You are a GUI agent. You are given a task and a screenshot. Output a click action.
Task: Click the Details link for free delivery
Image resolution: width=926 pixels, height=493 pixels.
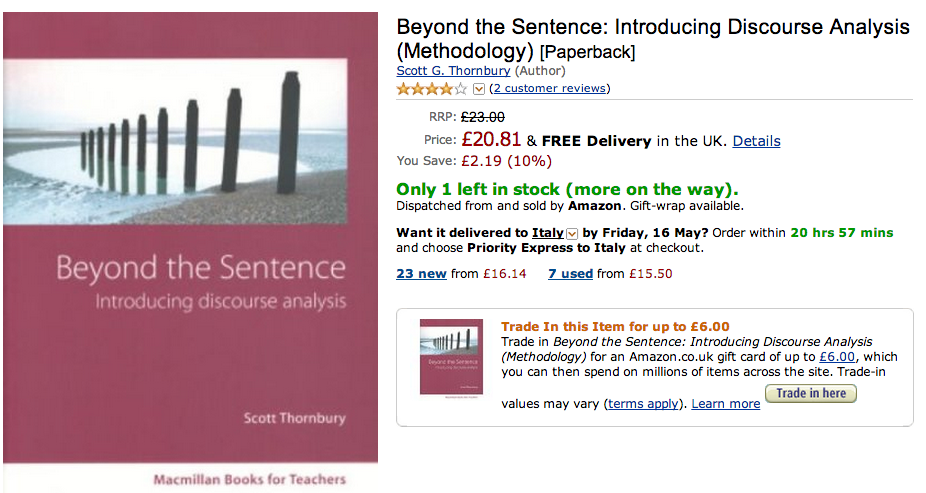756,141
